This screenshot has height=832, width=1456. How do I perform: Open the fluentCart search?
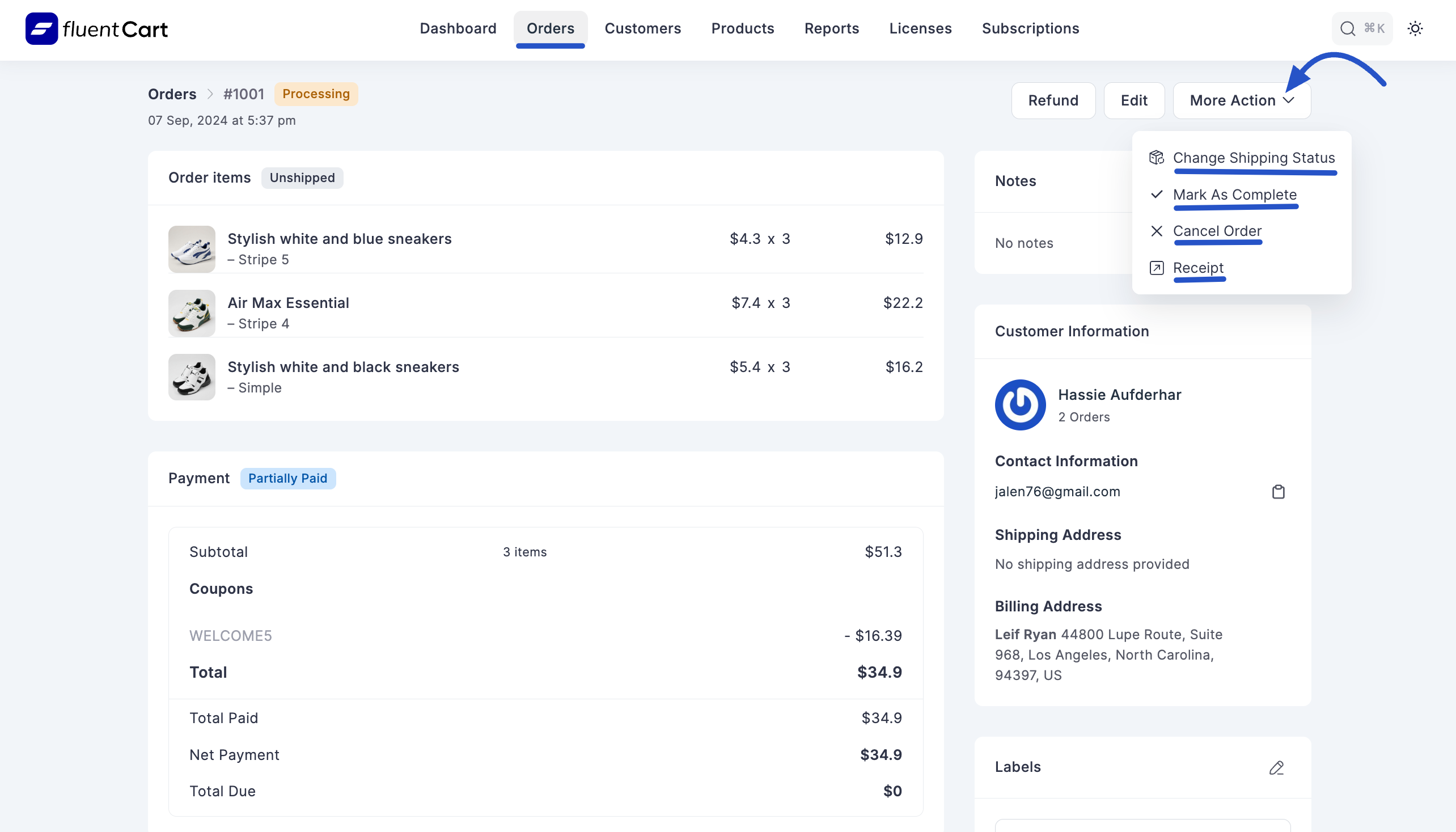[x=1348, y=28]
